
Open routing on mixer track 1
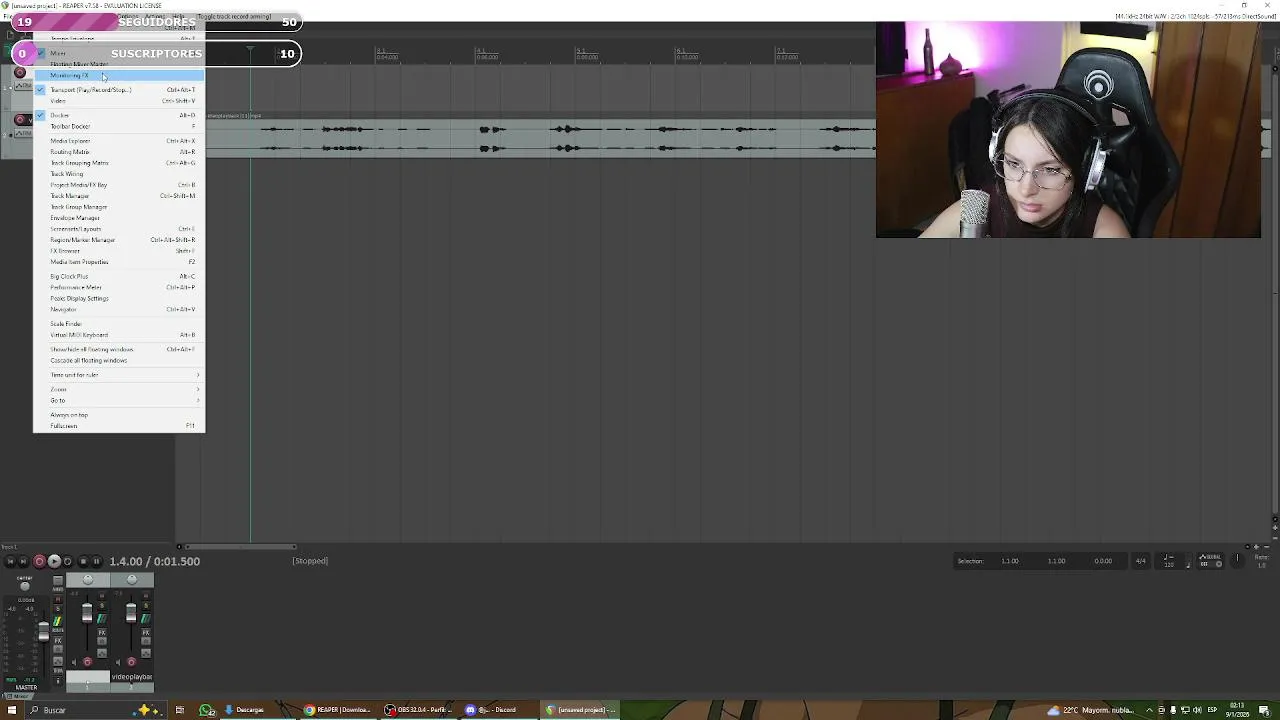(x=102, y=619)
